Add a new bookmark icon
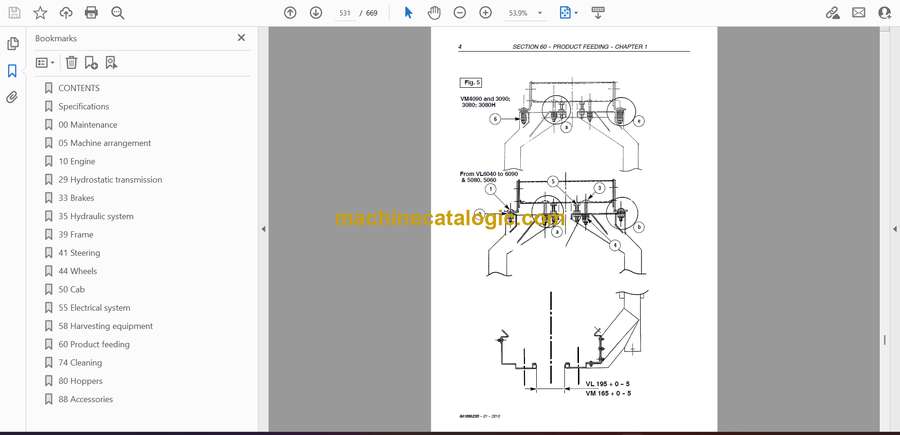Viewport: 900px width, 435px height. pyautogui.click(x=91, y=63)
